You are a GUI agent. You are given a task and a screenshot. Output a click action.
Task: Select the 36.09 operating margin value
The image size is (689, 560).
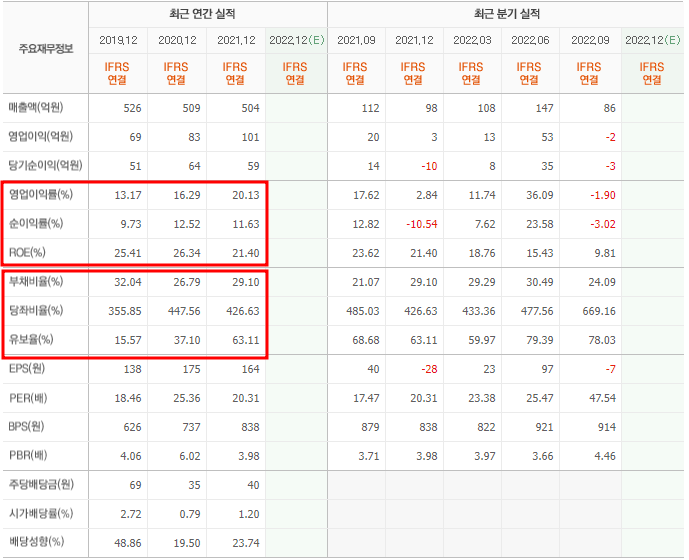pos(540,195)
